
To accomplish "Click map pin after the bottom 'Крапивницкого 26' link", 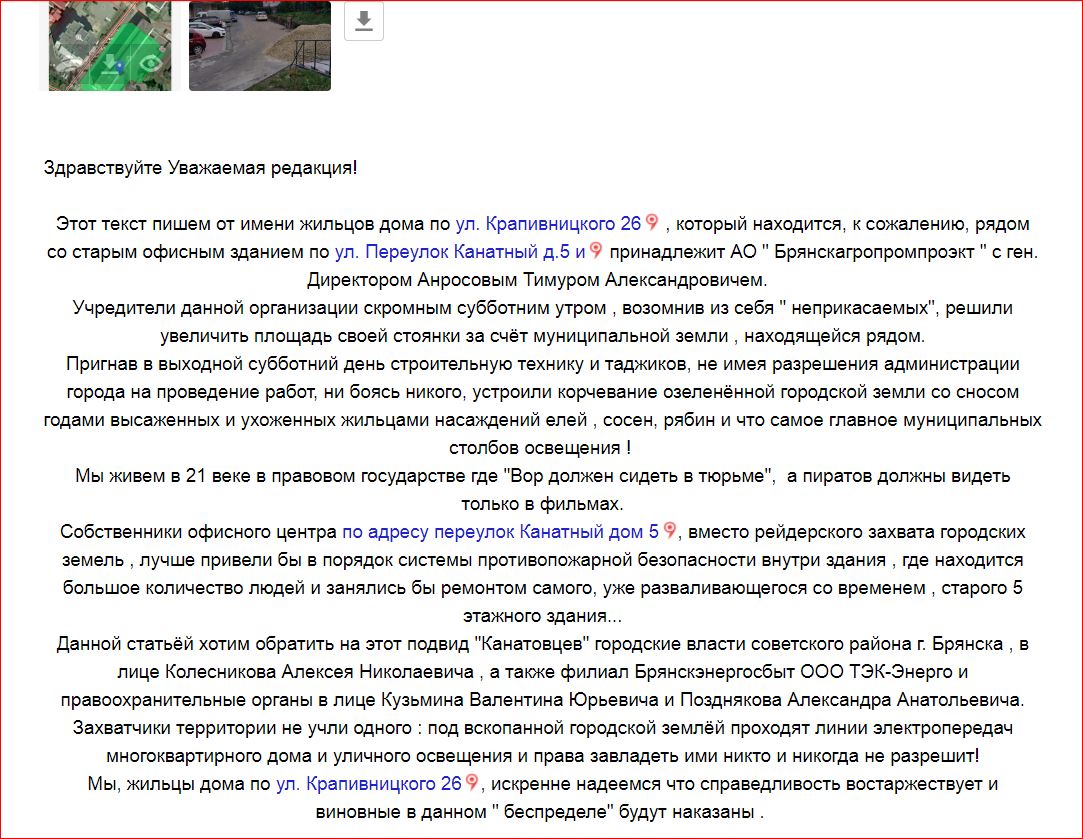I will pos(473,783).
